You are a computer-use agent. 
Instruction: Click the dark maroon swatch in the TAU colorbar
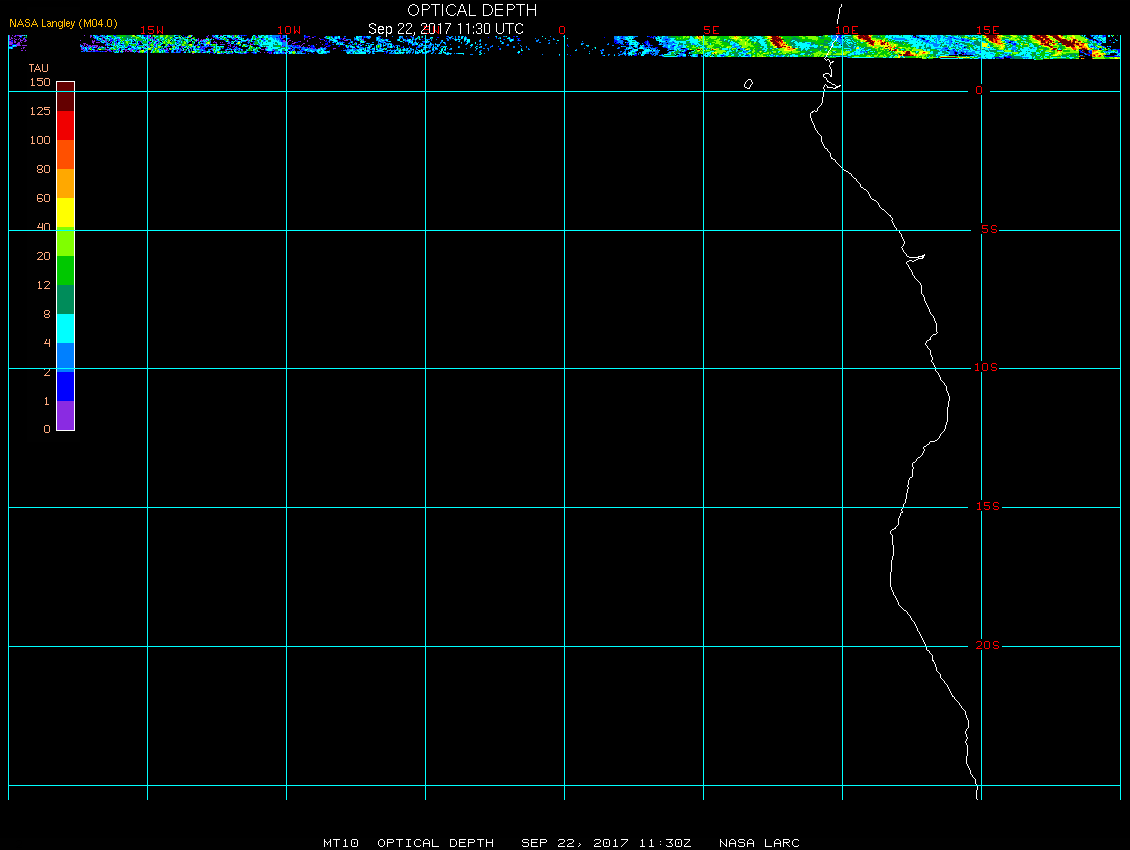pos(66,97)
